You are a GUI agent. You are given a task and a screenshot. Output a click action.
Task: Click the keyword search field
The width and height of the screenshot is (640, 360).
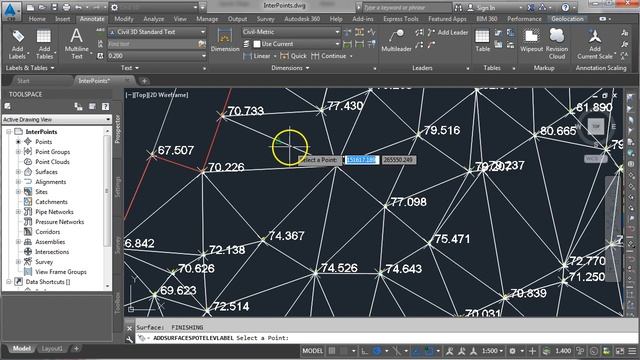pyautogui.click(x=407, y=7)
